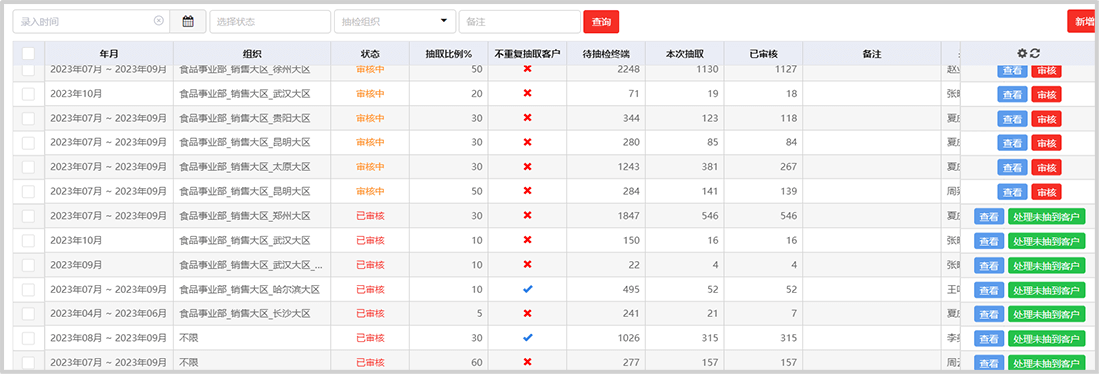The image size is (1100, 374).
Task: Click the 抽取比例% column header
Action: tap(449, 53)
